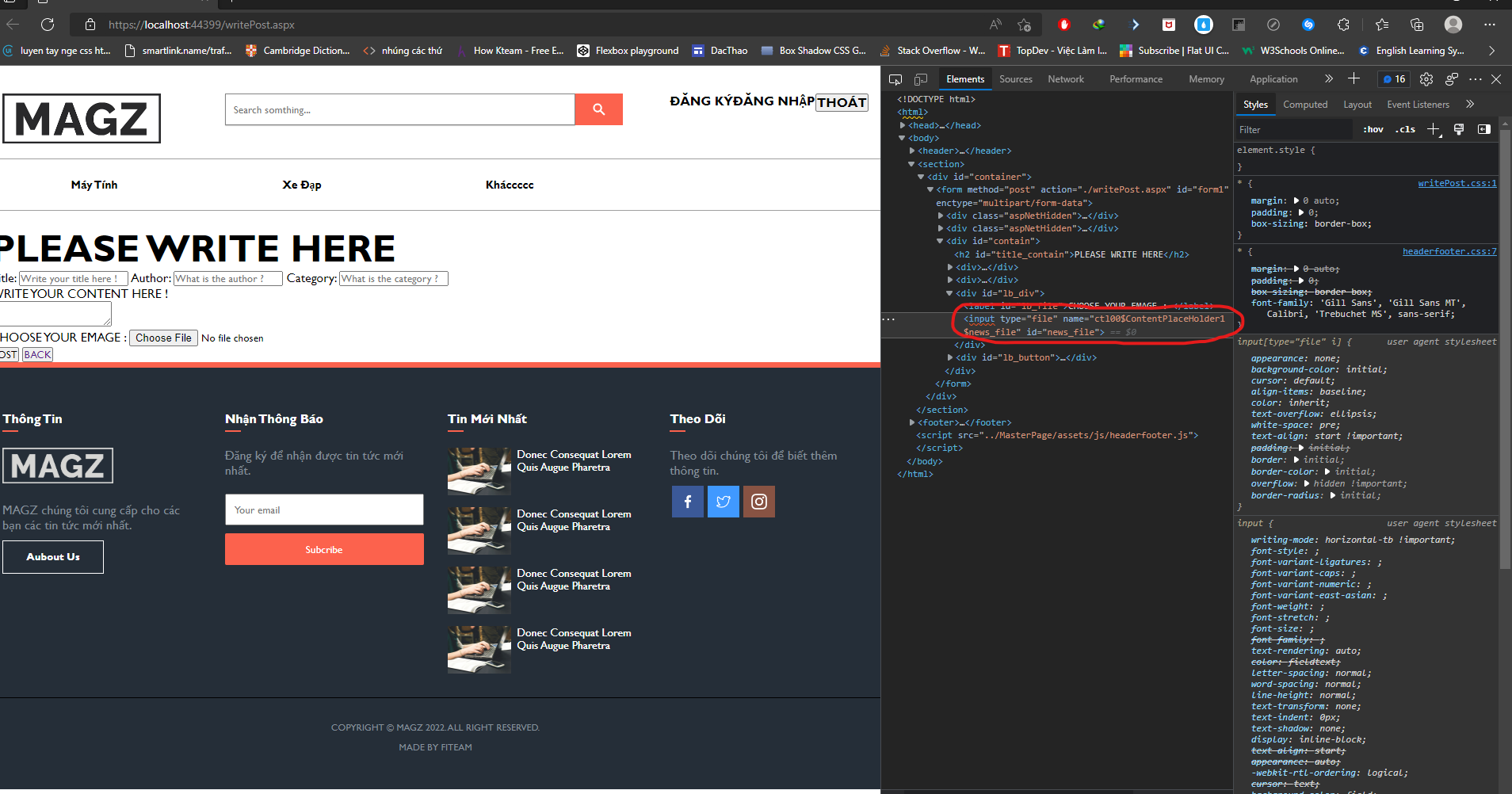The image size is (1512, 794).
Task: Open the browser profile avatar
Action: point(1453,25)
